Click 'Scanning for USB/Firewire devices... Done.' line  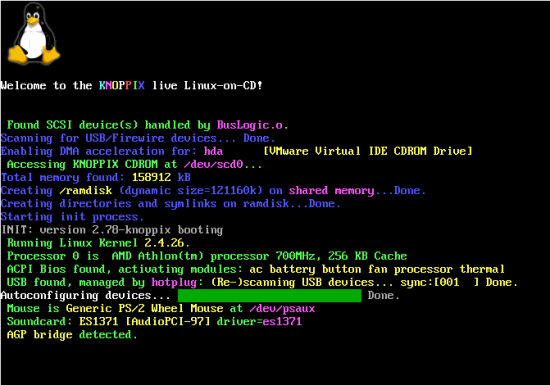138,138
